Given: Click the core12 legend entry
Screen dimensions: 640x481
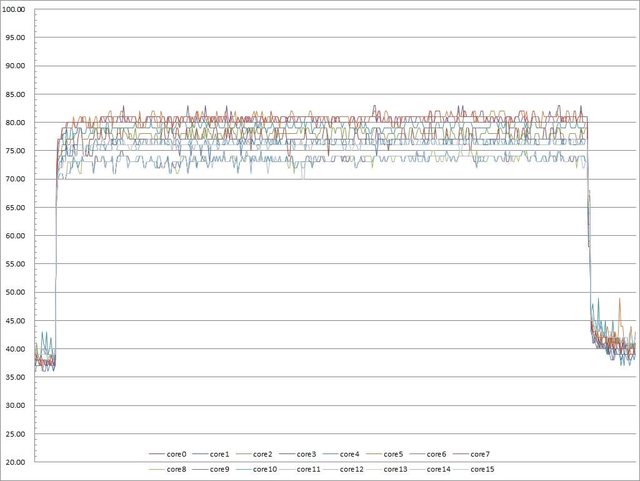Looking at the screenshot, I should click(x=352, y=468).
